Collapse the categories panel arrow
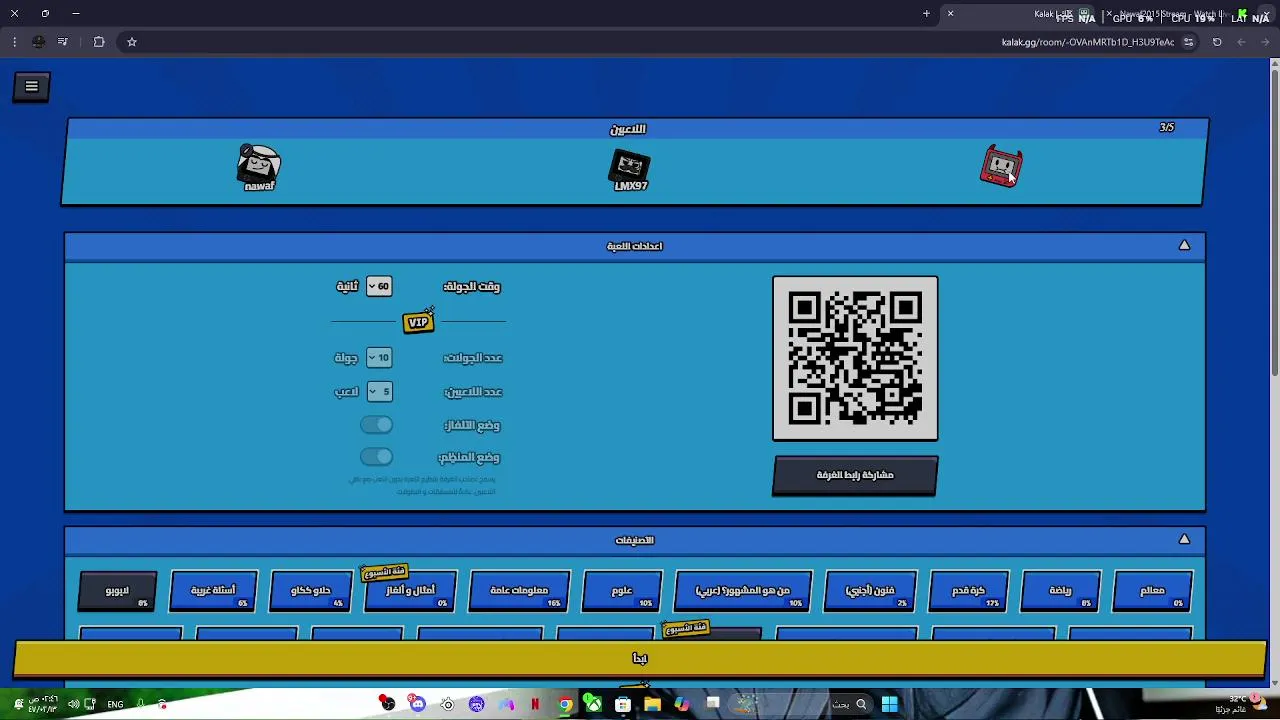The width and height of the screenshot is (1280, 720). coord(1184,539)
